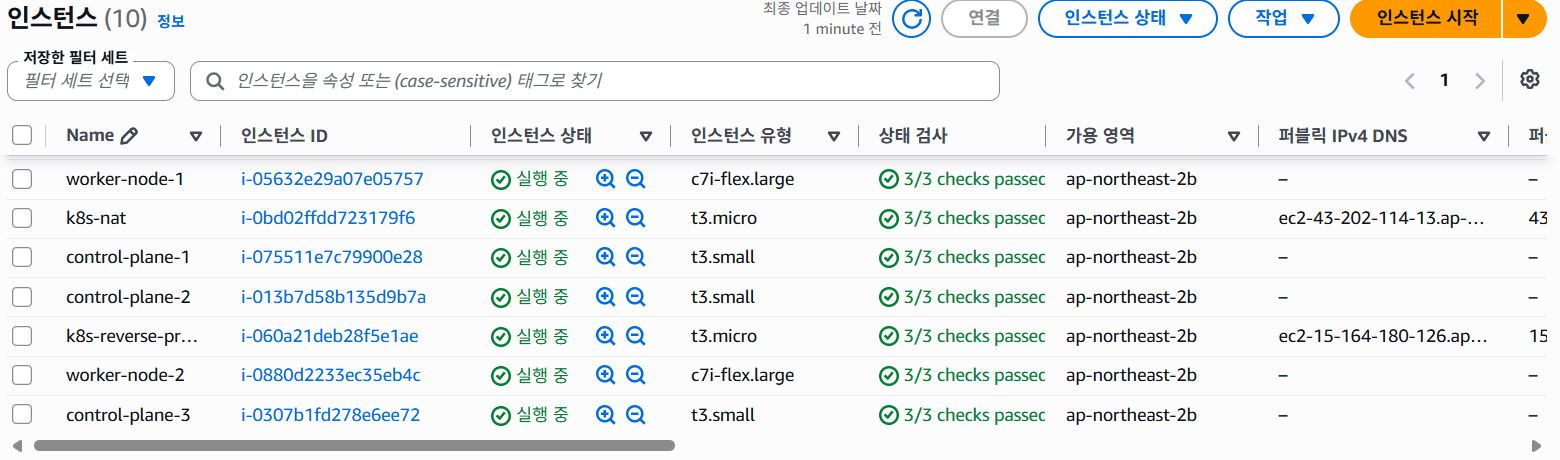Click 3/3 checks passed for control-plane-3

(x=962, y=414)
